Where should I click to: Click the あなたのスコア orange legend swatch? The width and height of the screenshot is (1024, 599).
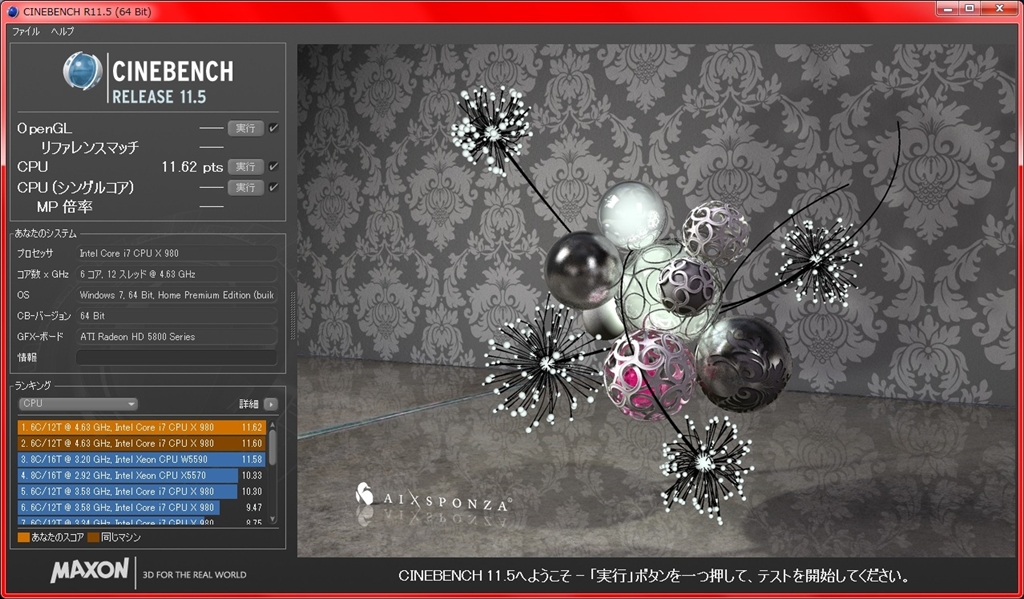point(24,538)
